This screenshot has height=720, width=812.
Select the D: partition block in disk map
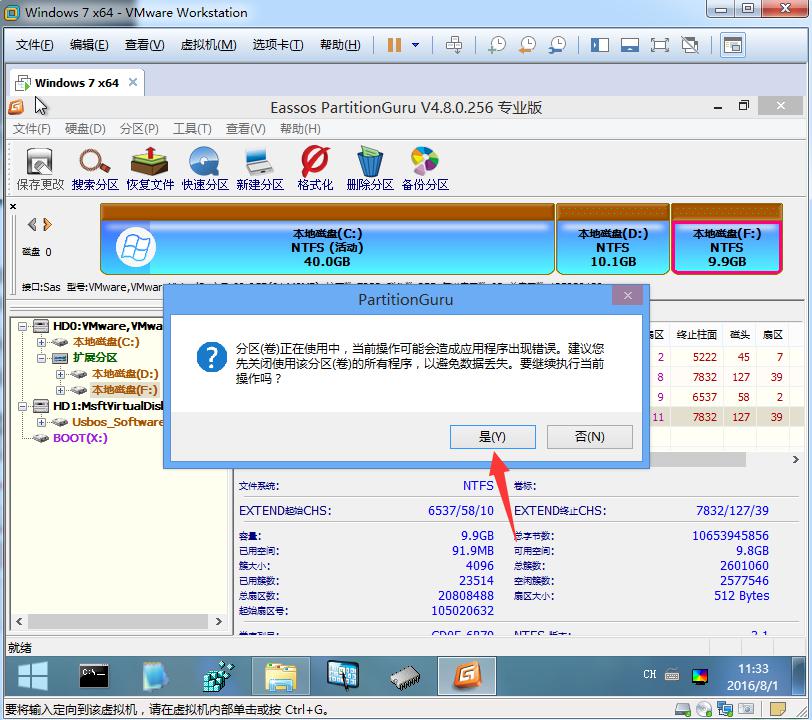(x=613, y=239)
